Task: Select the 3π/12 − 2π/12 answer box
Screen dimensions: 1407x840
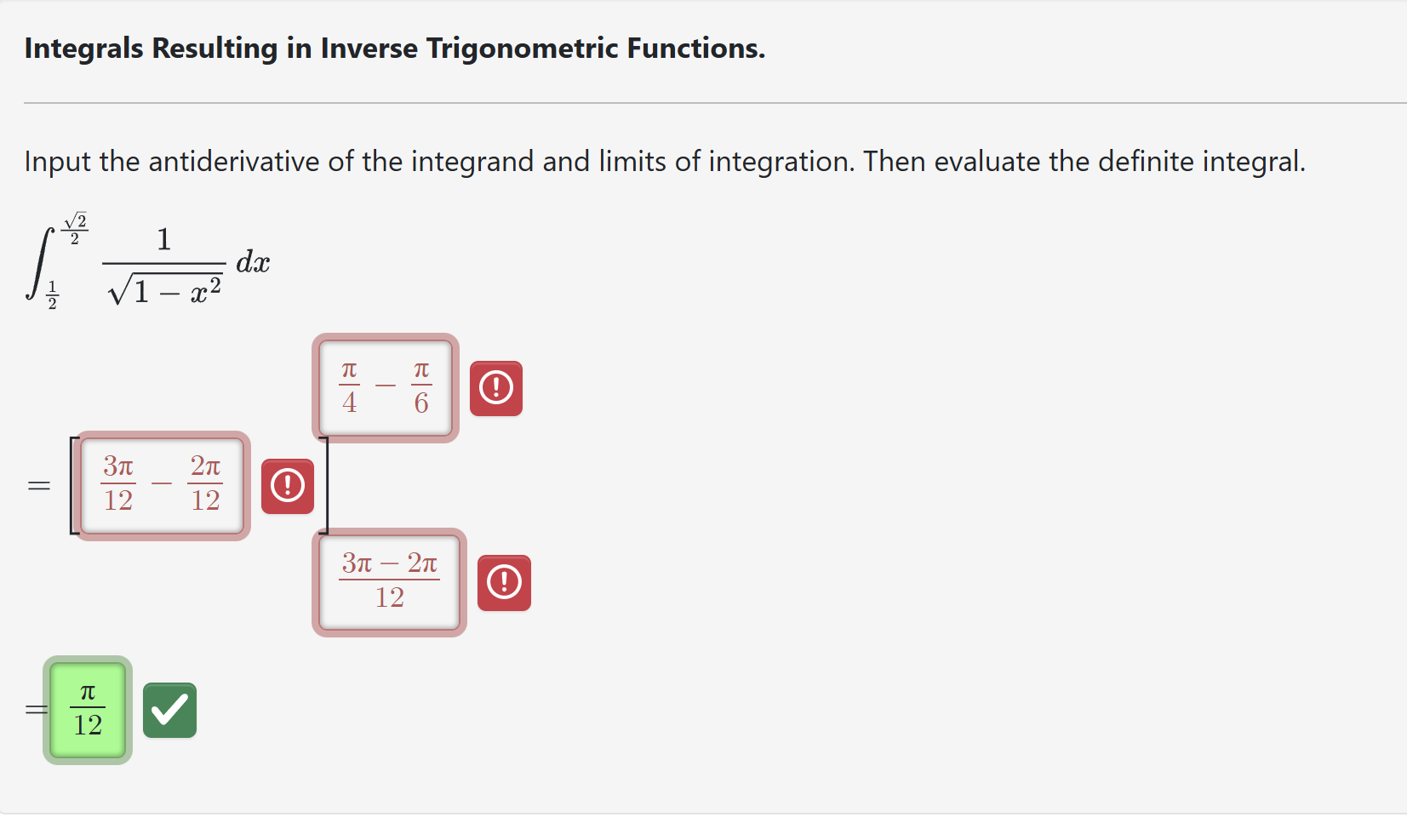Action: tap(163, 486)
